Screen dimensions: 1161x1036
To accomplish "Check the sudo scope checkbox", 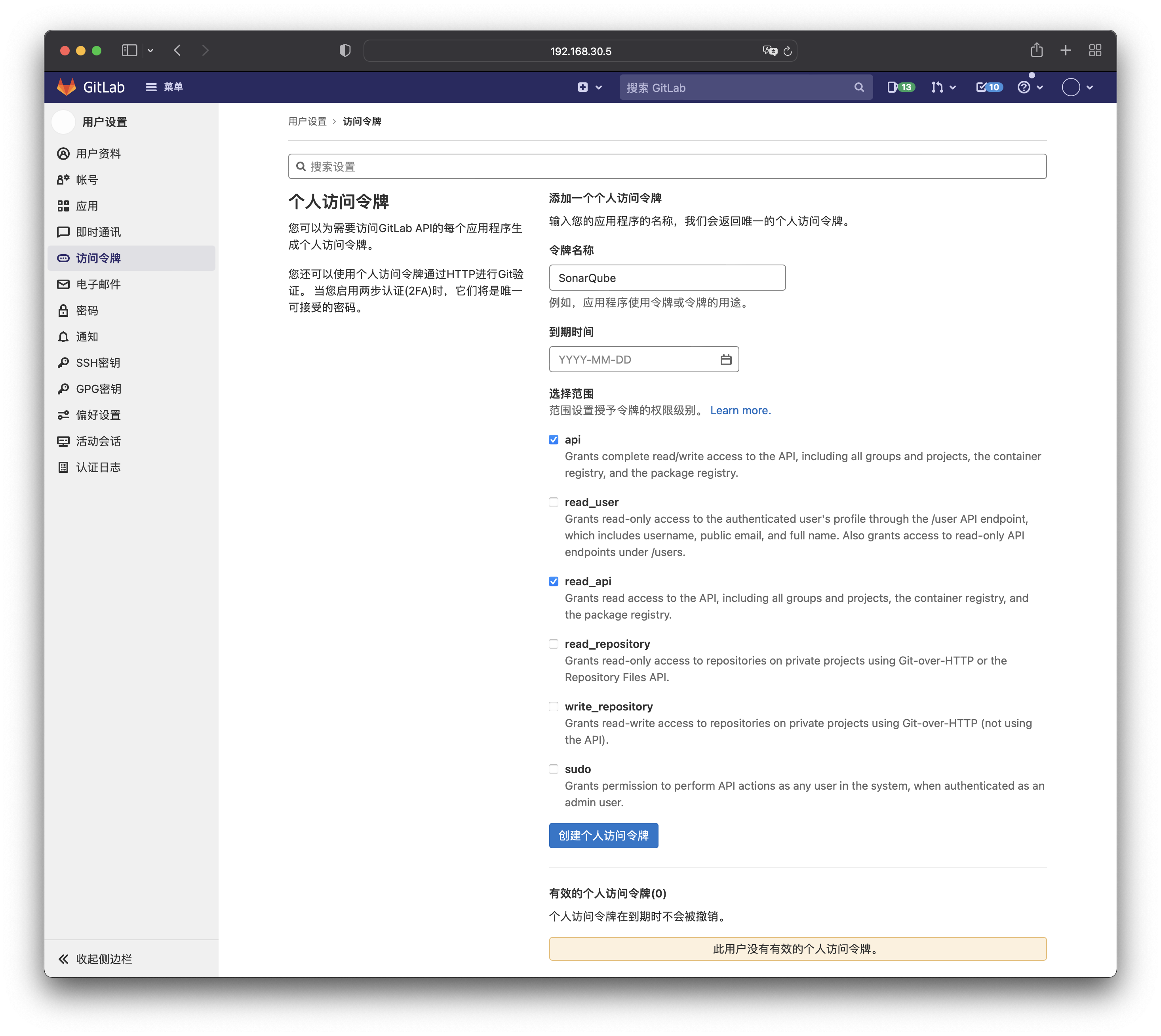I will pyautogui.click(x=553, y=769).
